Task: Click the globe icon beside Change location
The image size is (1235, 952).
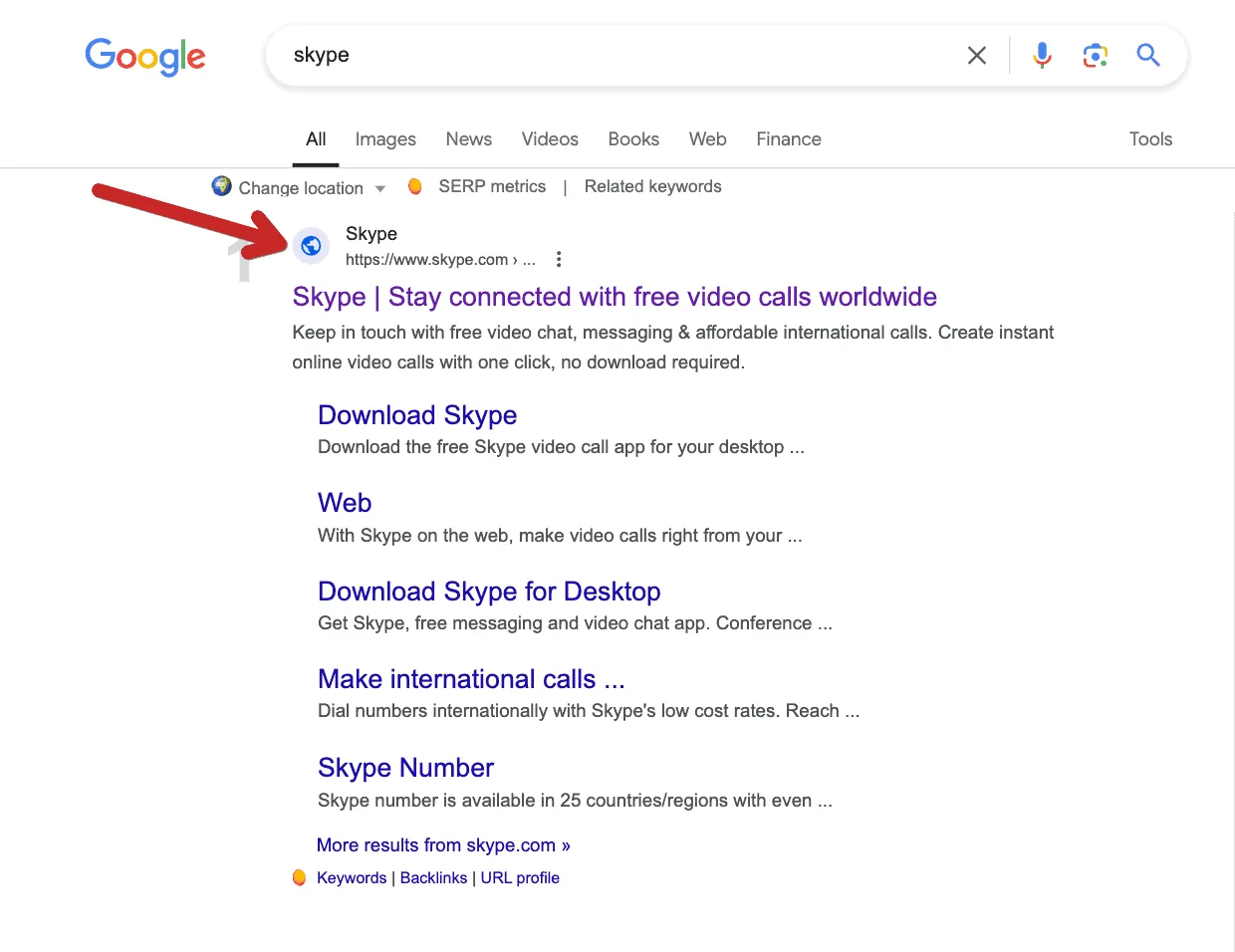Action: (220, 186)
